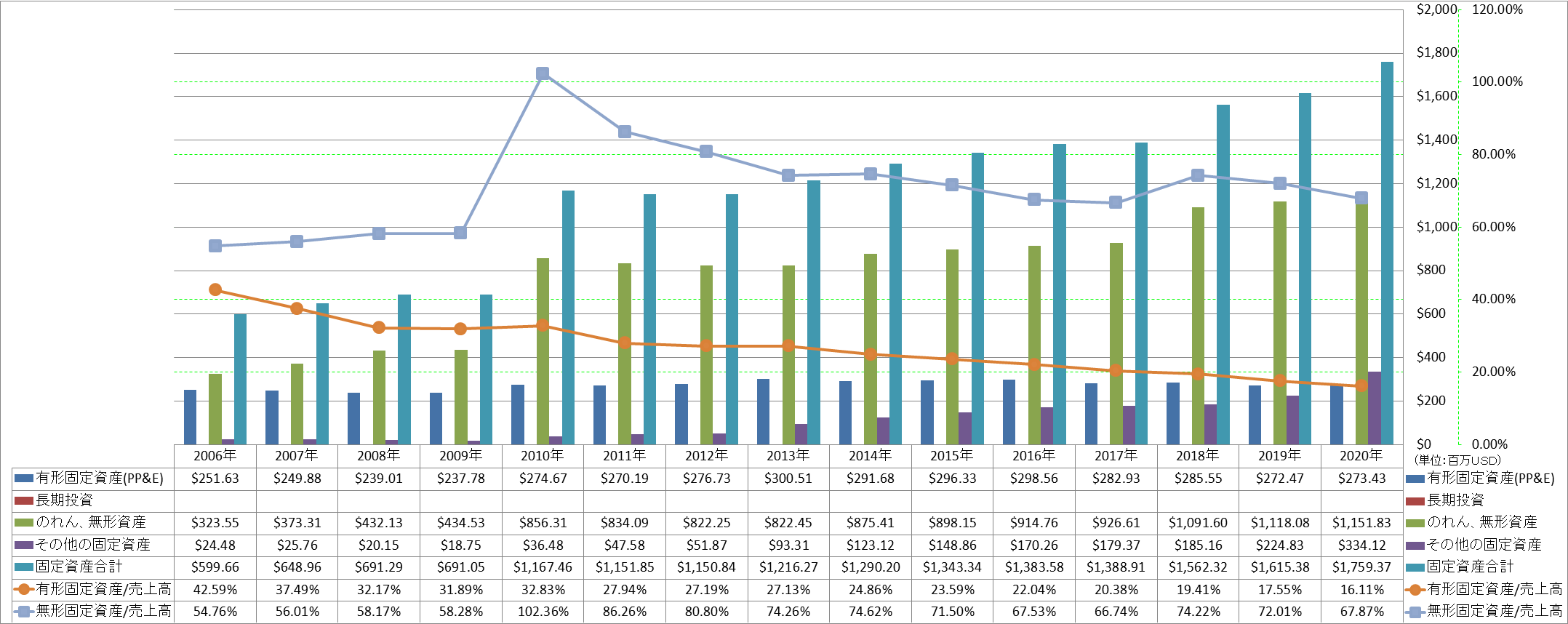Click the blue line legend marker for left 無形固定資産/売上高
The width and height of the screenshot is (1568, 624).
click(x=24, y=612)
